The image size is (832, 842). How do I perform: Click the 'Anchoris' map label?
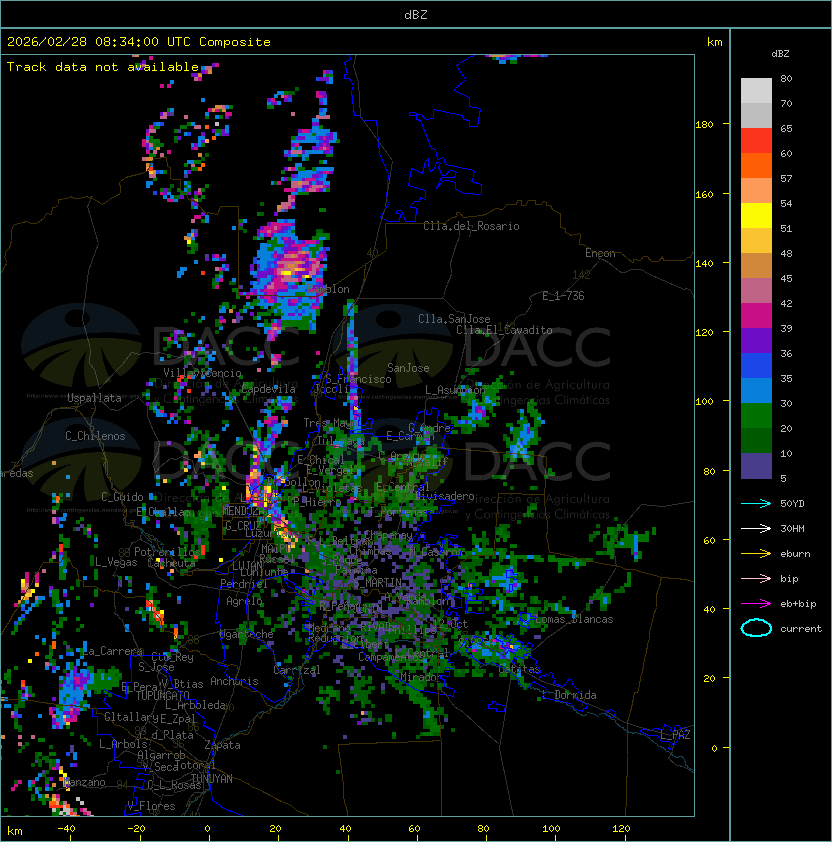click(234, 681)
